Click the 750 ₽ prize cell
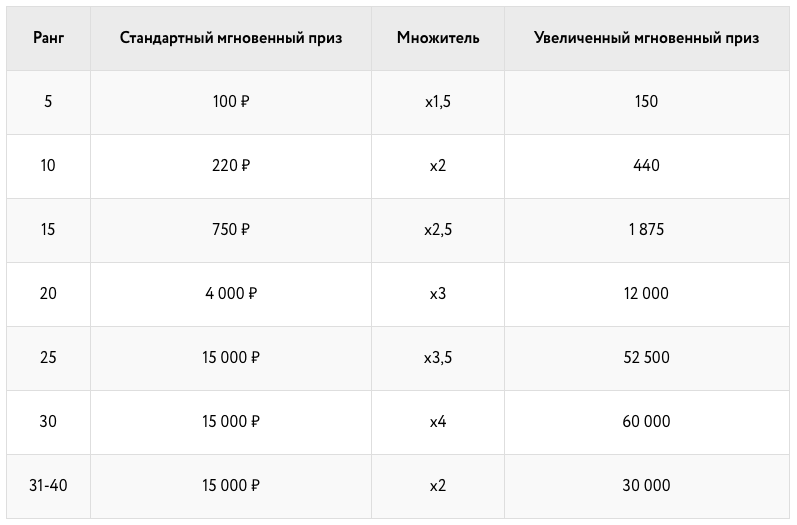Image resolution: width=797 pixels, height=525 pixels. [231, 230]
